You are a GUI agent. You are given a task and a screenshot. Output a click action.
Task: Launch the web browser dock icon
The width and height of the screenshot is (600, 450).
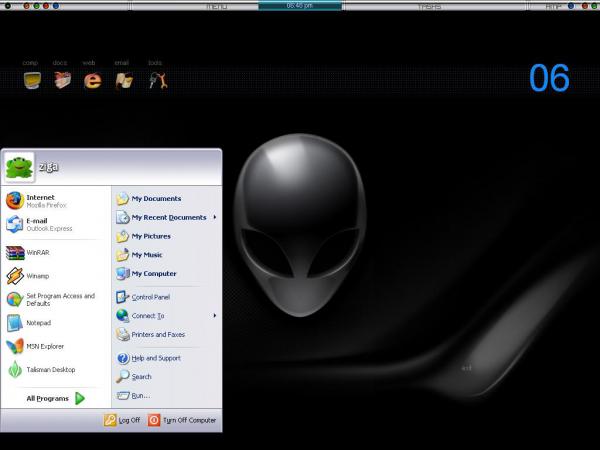coord(93,80)
